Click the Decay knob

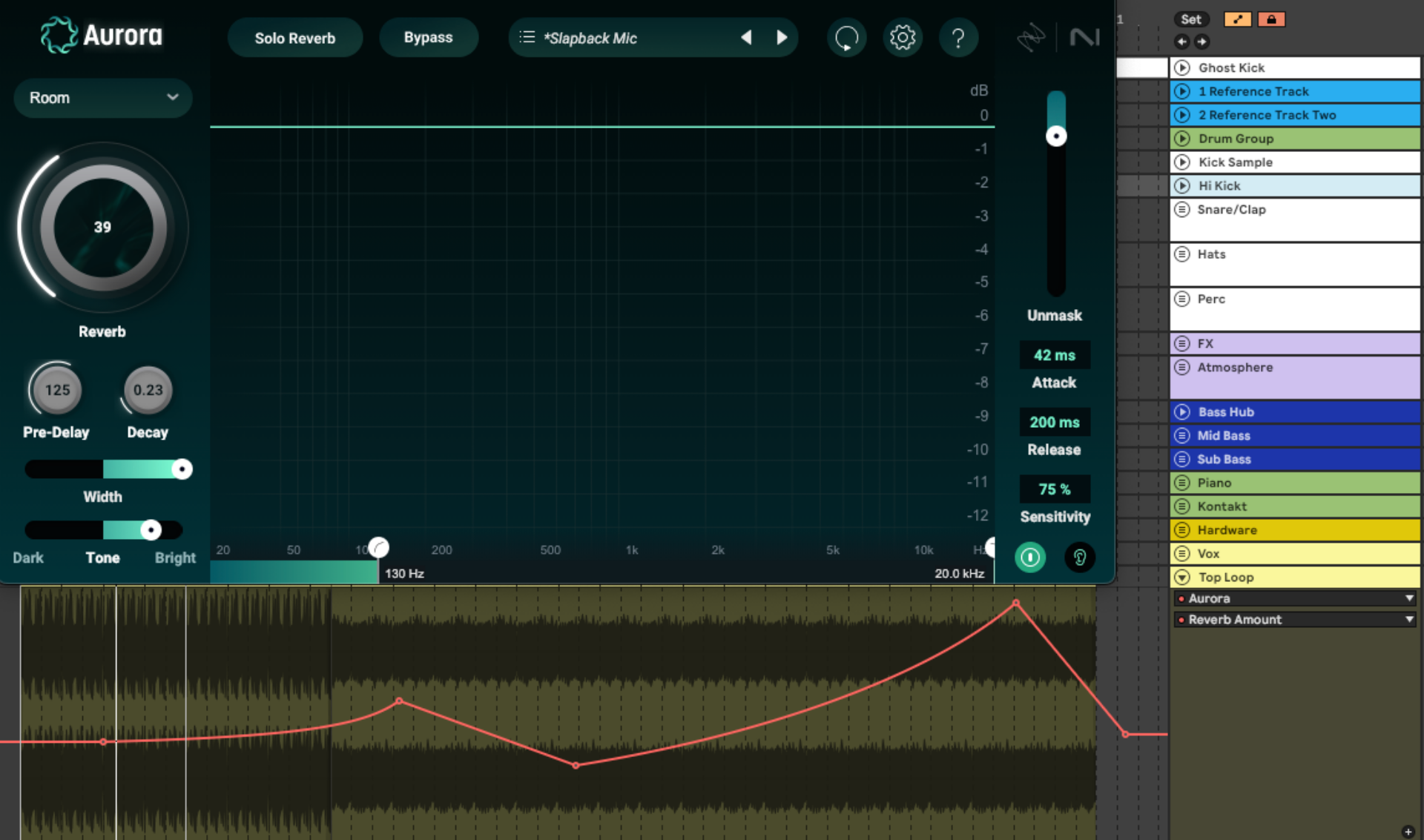tap(148, 390)
